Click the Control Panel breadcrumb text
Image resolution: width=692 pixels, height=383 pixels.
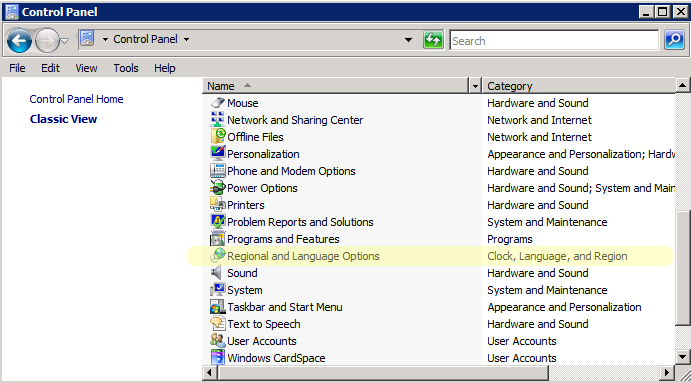click(145, 39)
